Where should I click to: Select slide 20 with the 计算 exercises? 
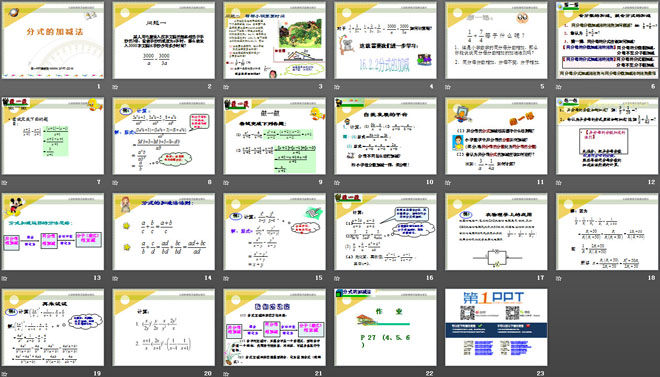[164, 327]
